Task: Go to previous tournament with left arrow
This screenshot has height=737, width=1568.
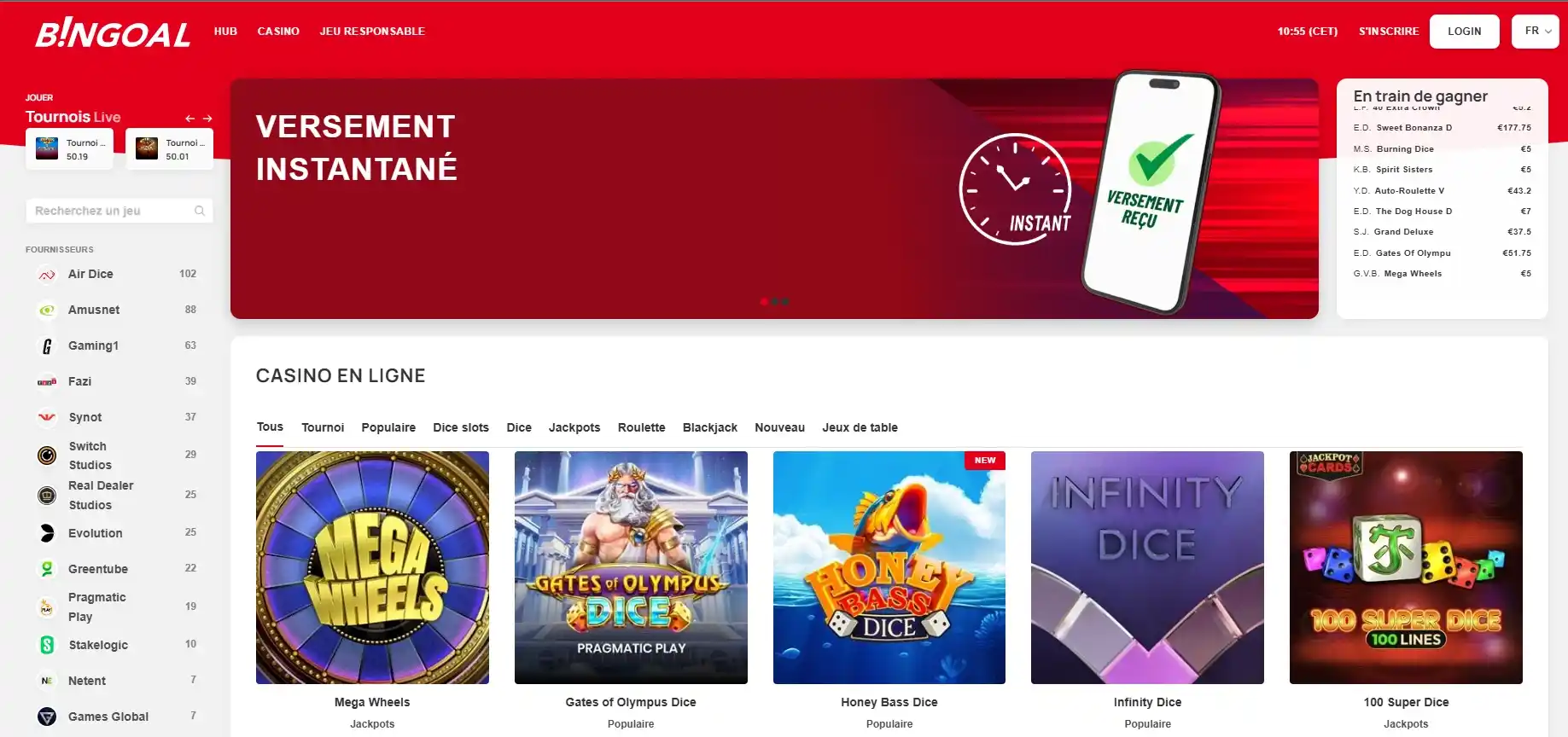Action: coord(190,119)
